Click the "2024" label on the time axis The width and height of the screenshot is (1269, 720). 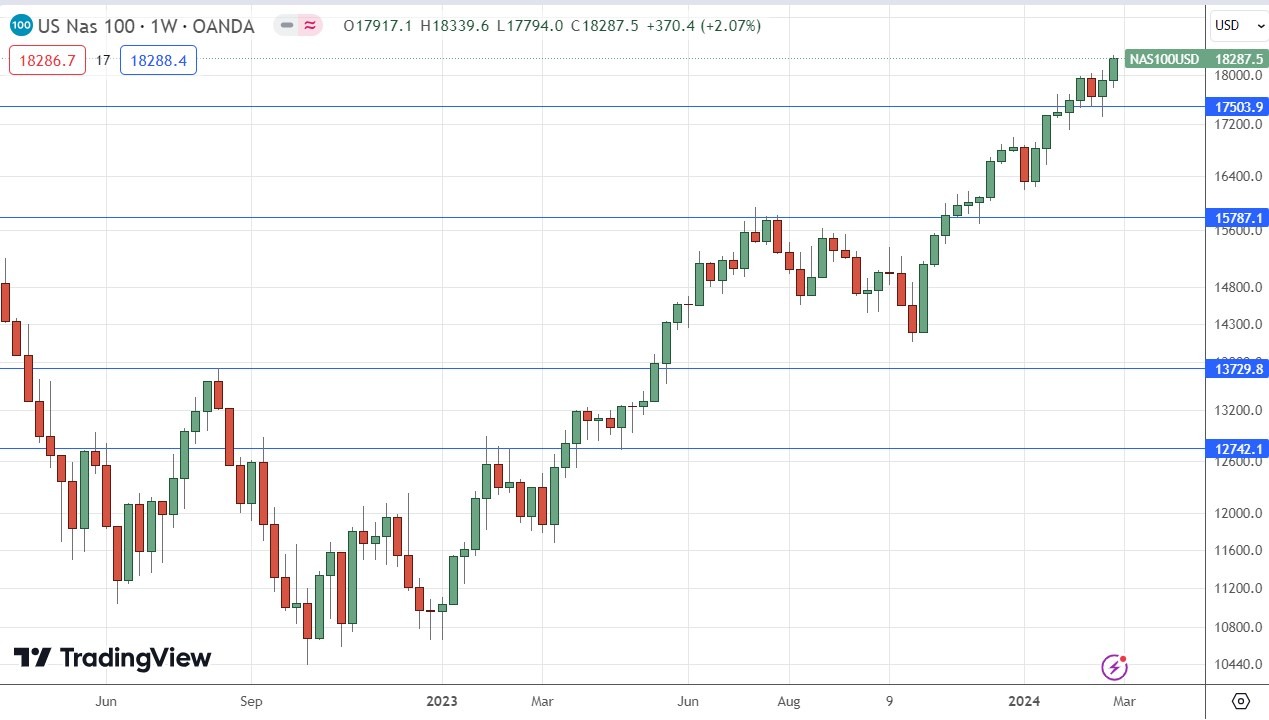(x=1025, y=702)
